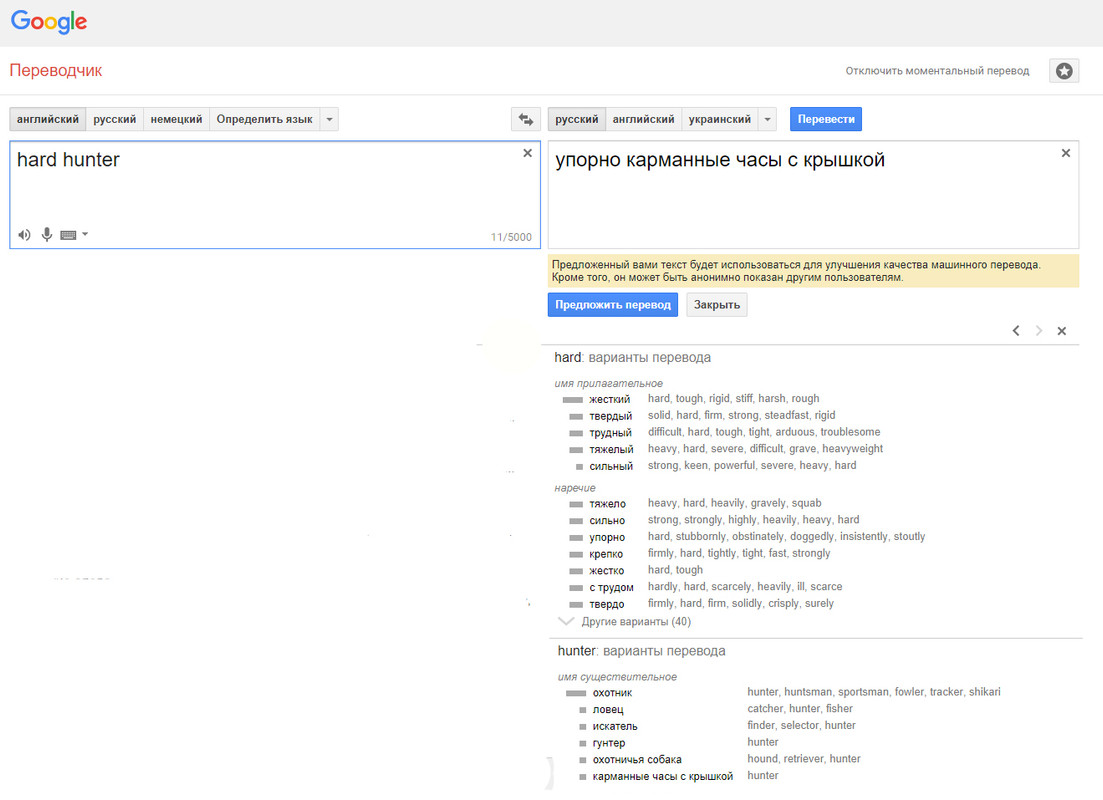Select русский as target language

click(x=577, y=119)
